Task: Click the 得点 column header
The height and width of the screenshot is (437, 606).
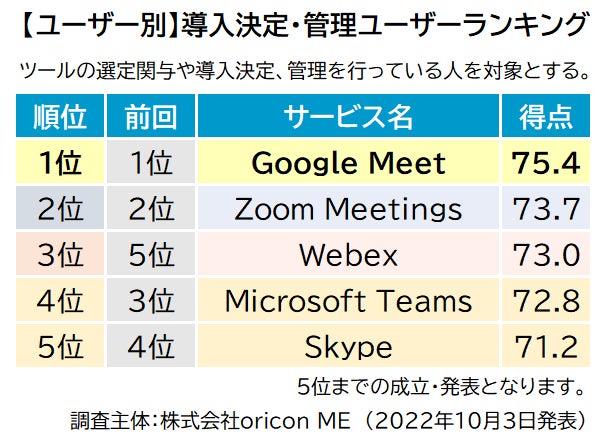Action: coord(546,116)
